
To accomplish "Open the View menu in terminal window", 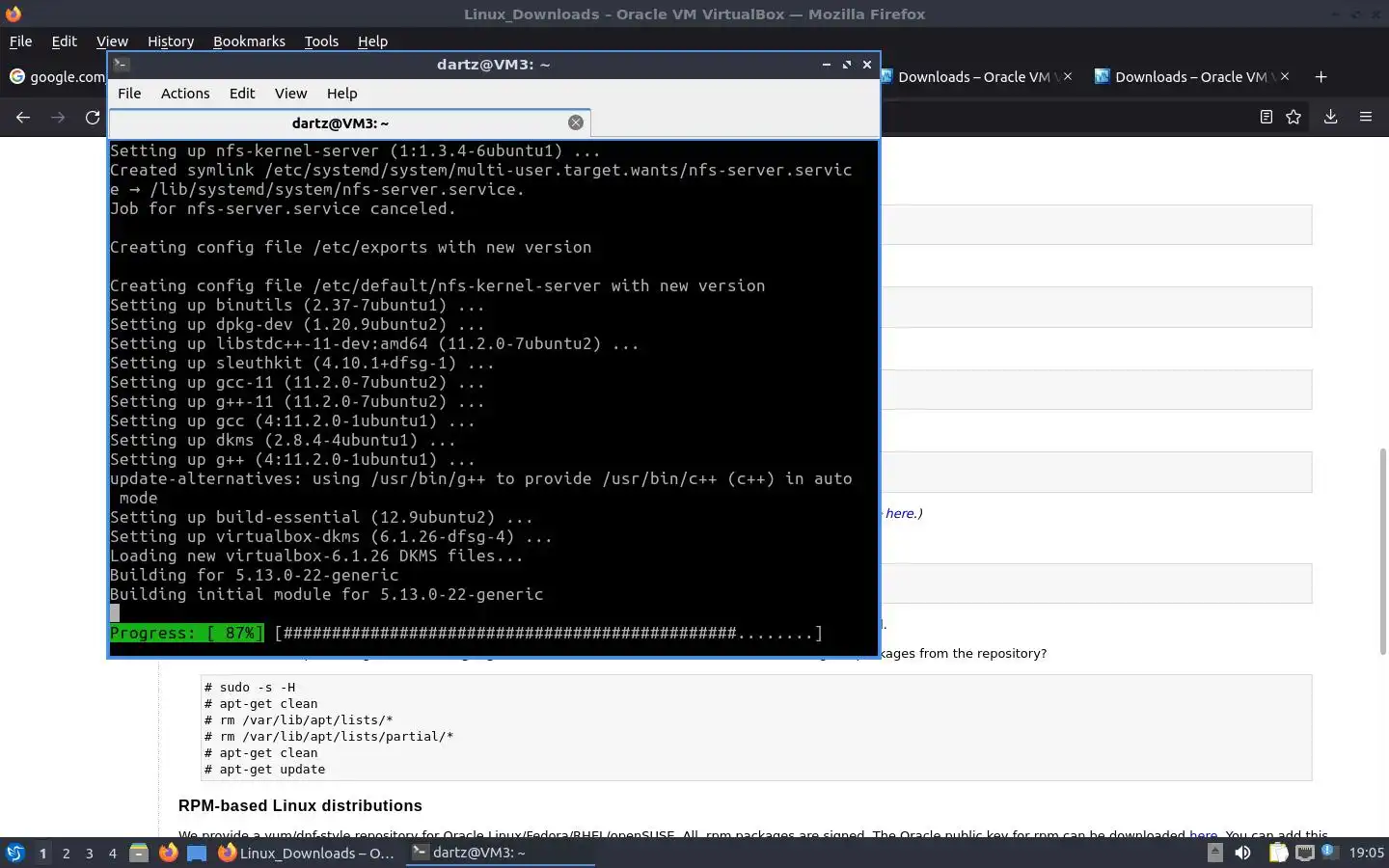I will [x=290, y=94].
